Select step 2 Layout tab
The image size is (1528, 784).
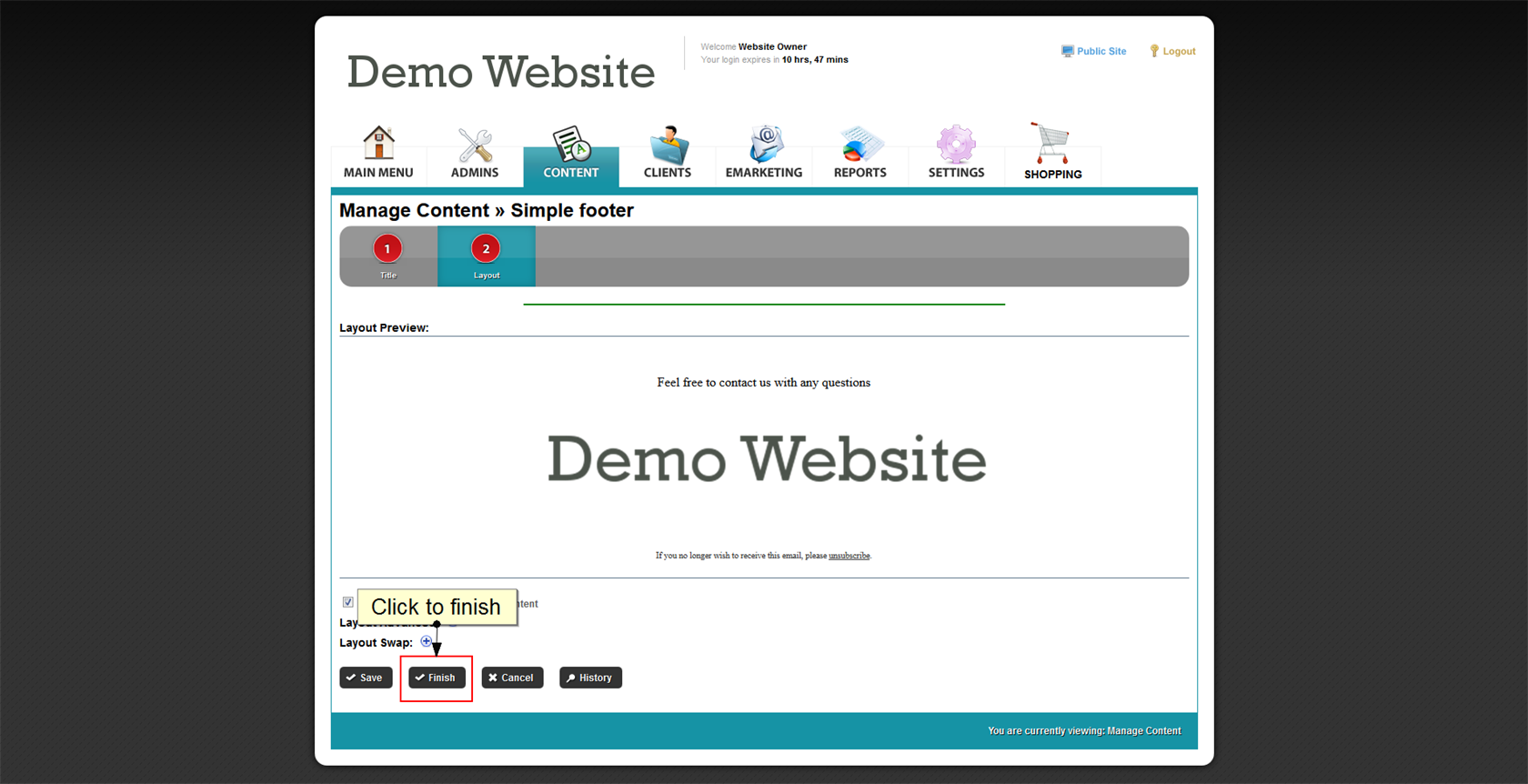486,249
